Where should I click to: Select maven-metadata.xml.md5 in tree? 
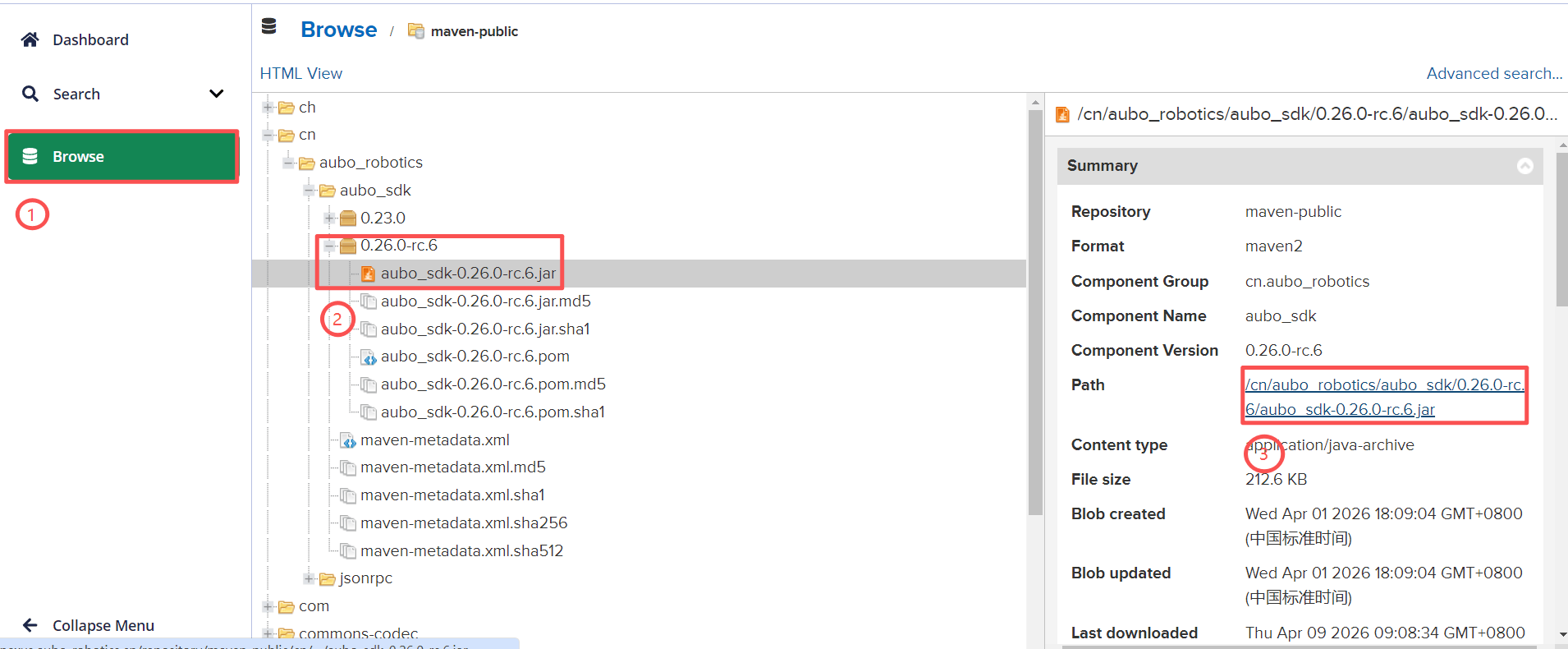[453, 467]
